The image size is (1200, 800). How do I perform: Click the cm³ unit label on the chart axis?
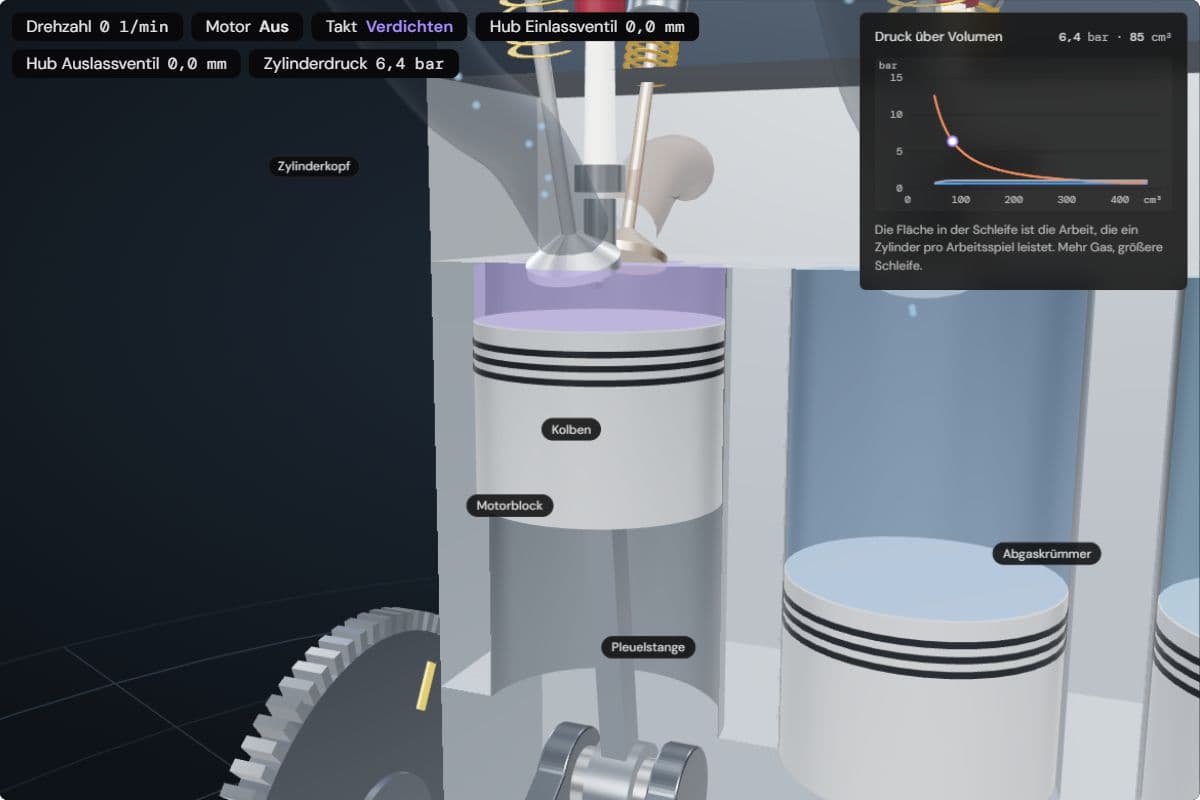pyautogui.click(x=1152, y=200)
